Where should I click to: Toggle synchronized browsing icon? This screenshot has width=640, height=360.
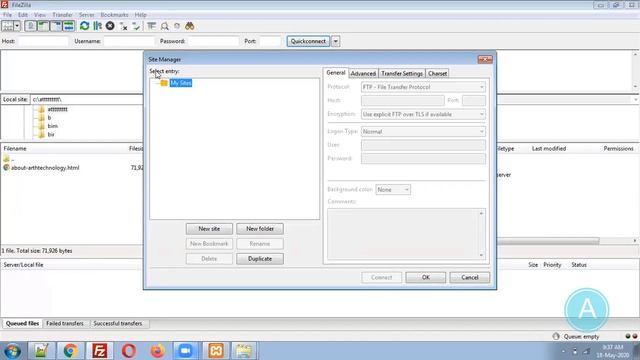pyautogui.click(x=177, y=26)
